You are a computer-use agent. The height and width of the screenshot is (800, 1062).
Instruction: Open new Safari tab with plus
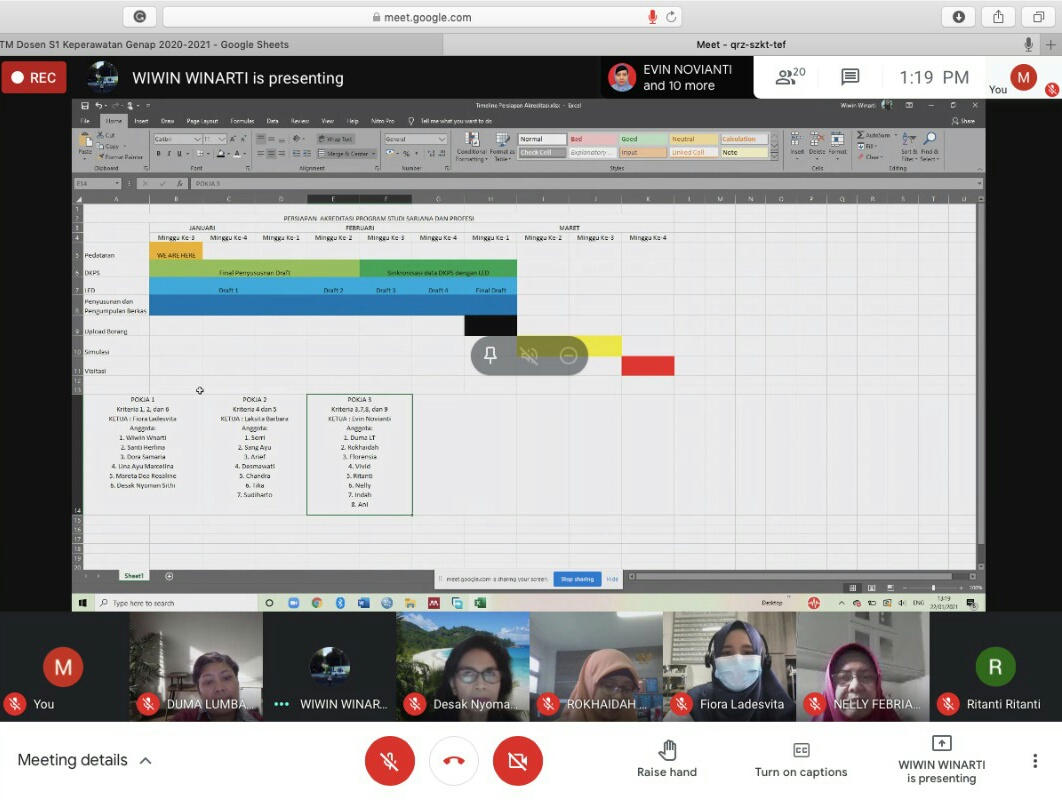point(1050,45)
